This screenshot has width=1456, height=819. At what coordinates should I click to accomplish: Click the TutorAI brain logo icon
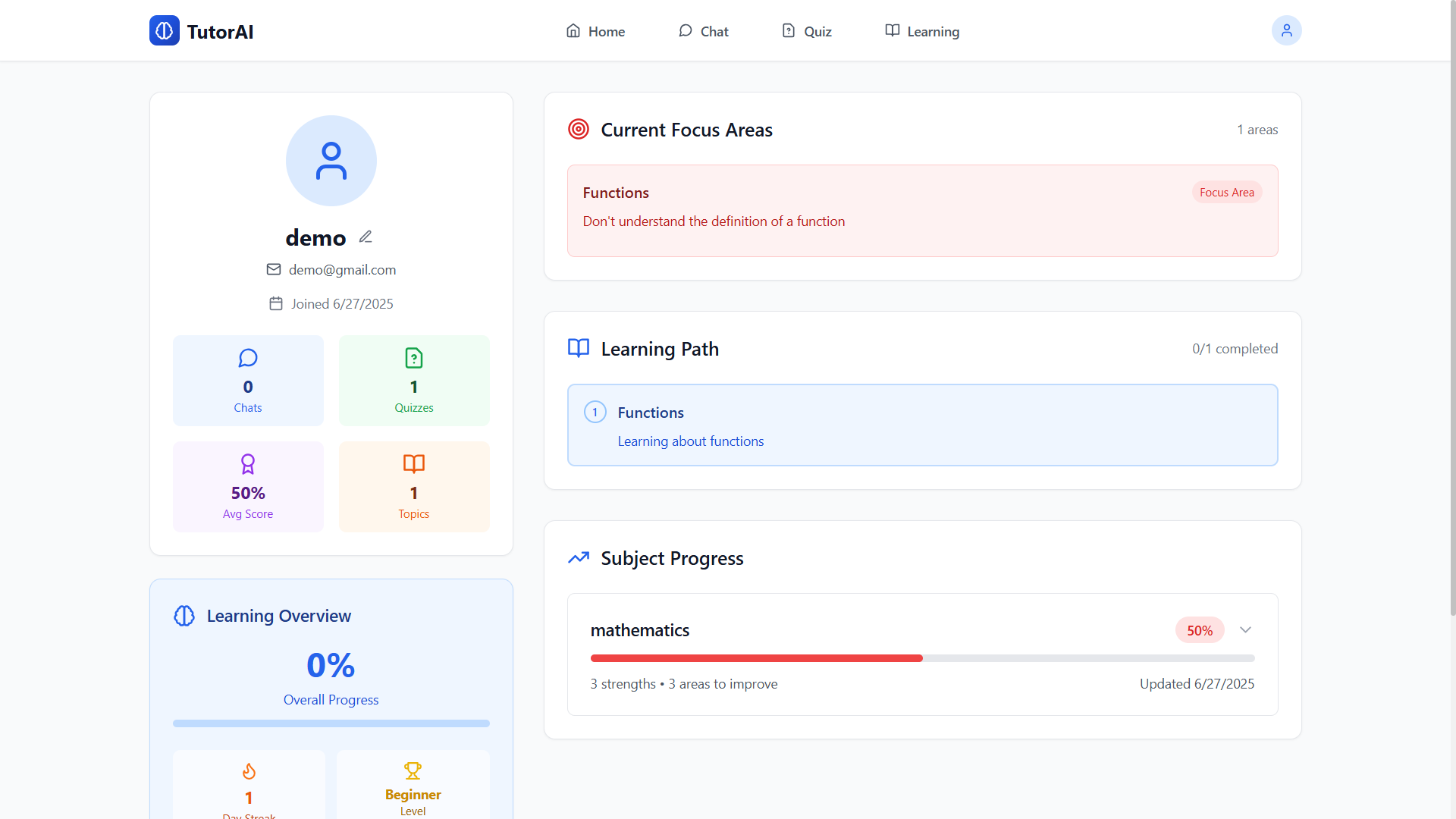(164, 31)
